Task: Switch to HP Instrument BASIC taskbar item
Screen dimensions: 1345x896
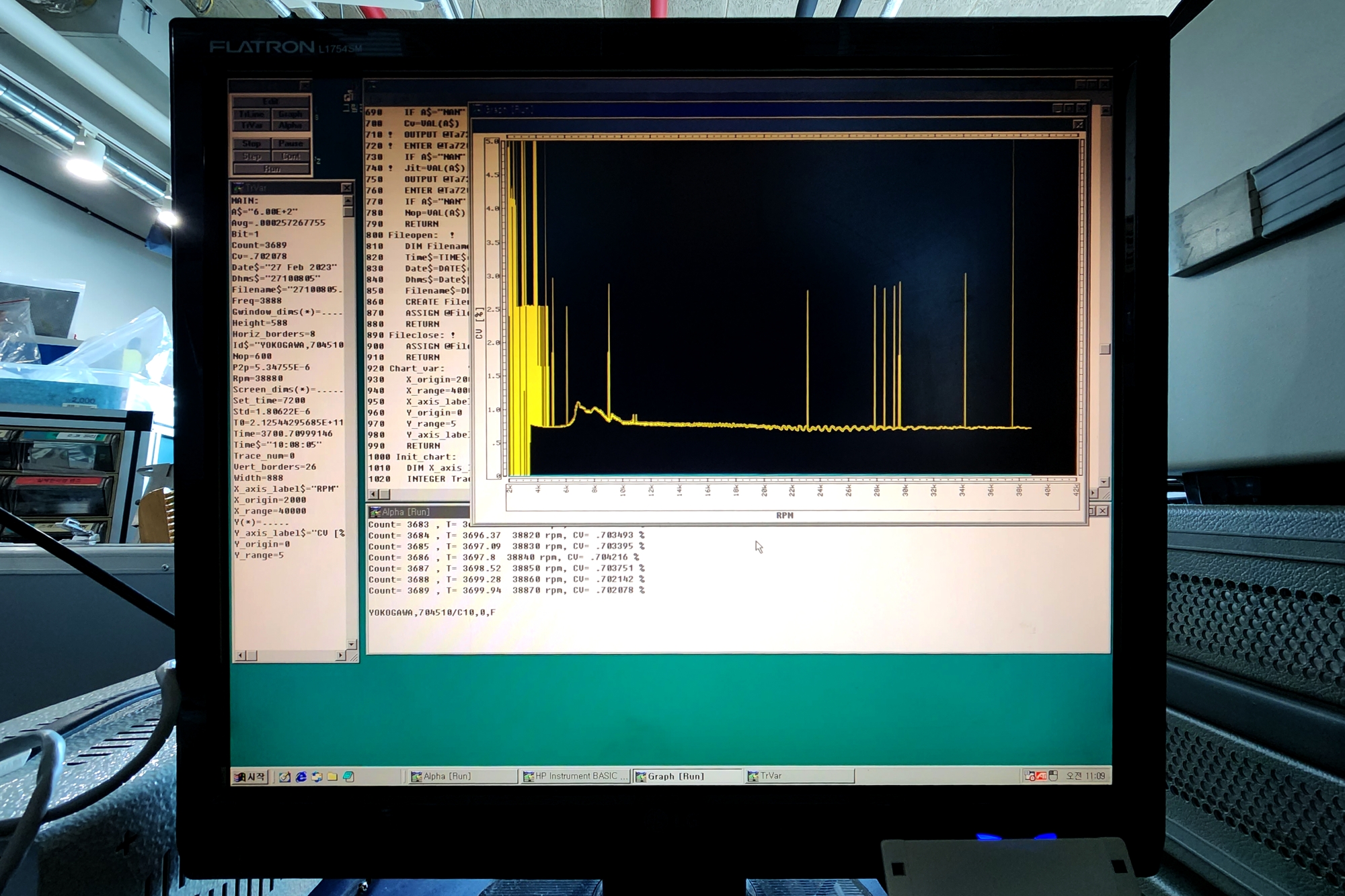Action: pos(575,776)
